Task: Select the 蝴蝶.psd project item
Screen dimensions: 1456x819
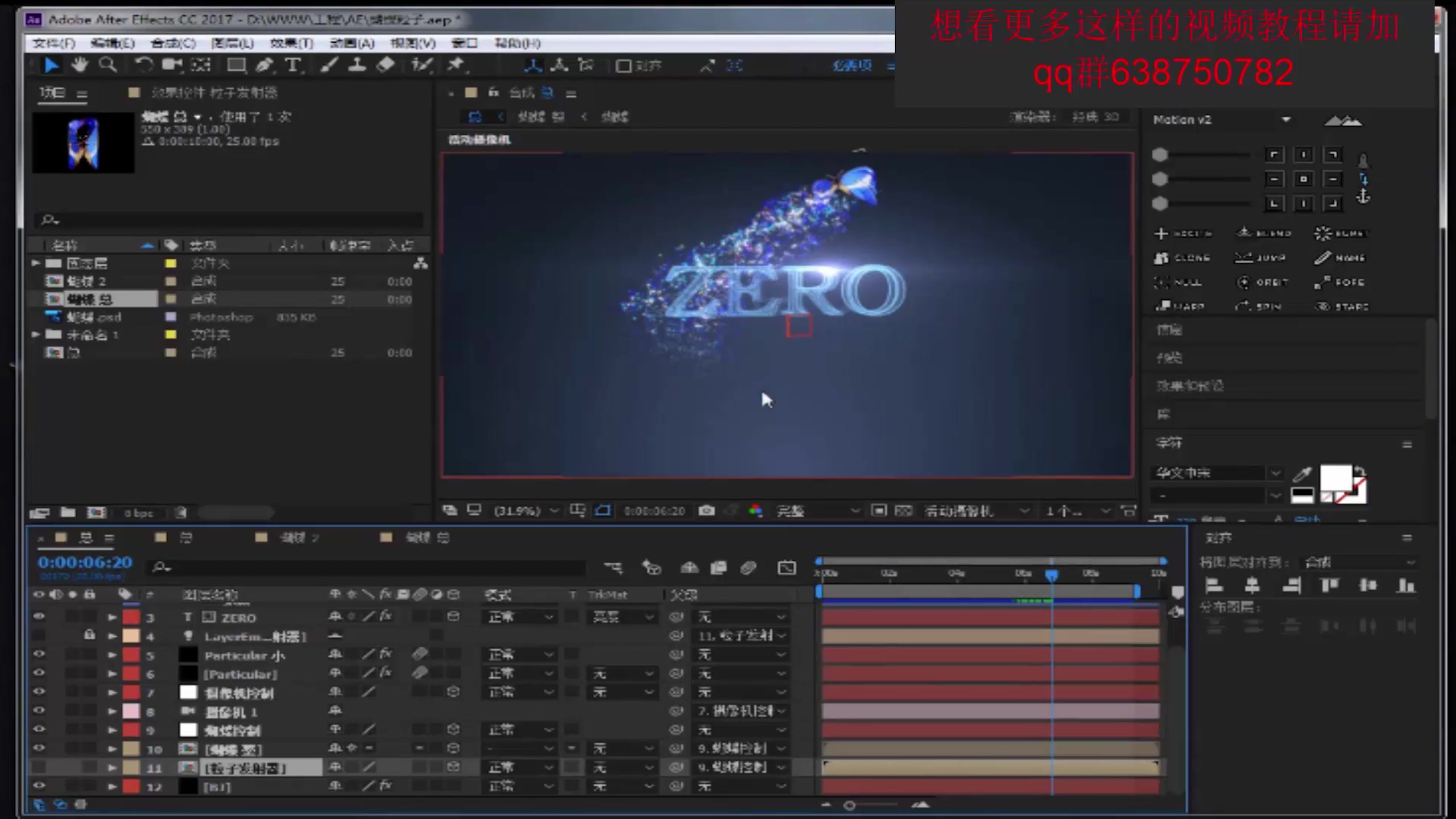Action: [94, 317]
